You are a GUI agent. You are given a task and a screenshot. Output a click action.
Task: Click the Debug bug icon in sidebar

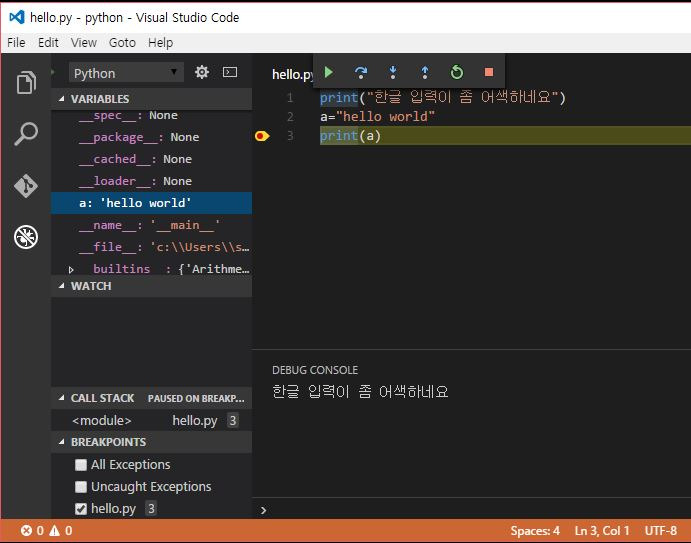click(x=26, y=237)
